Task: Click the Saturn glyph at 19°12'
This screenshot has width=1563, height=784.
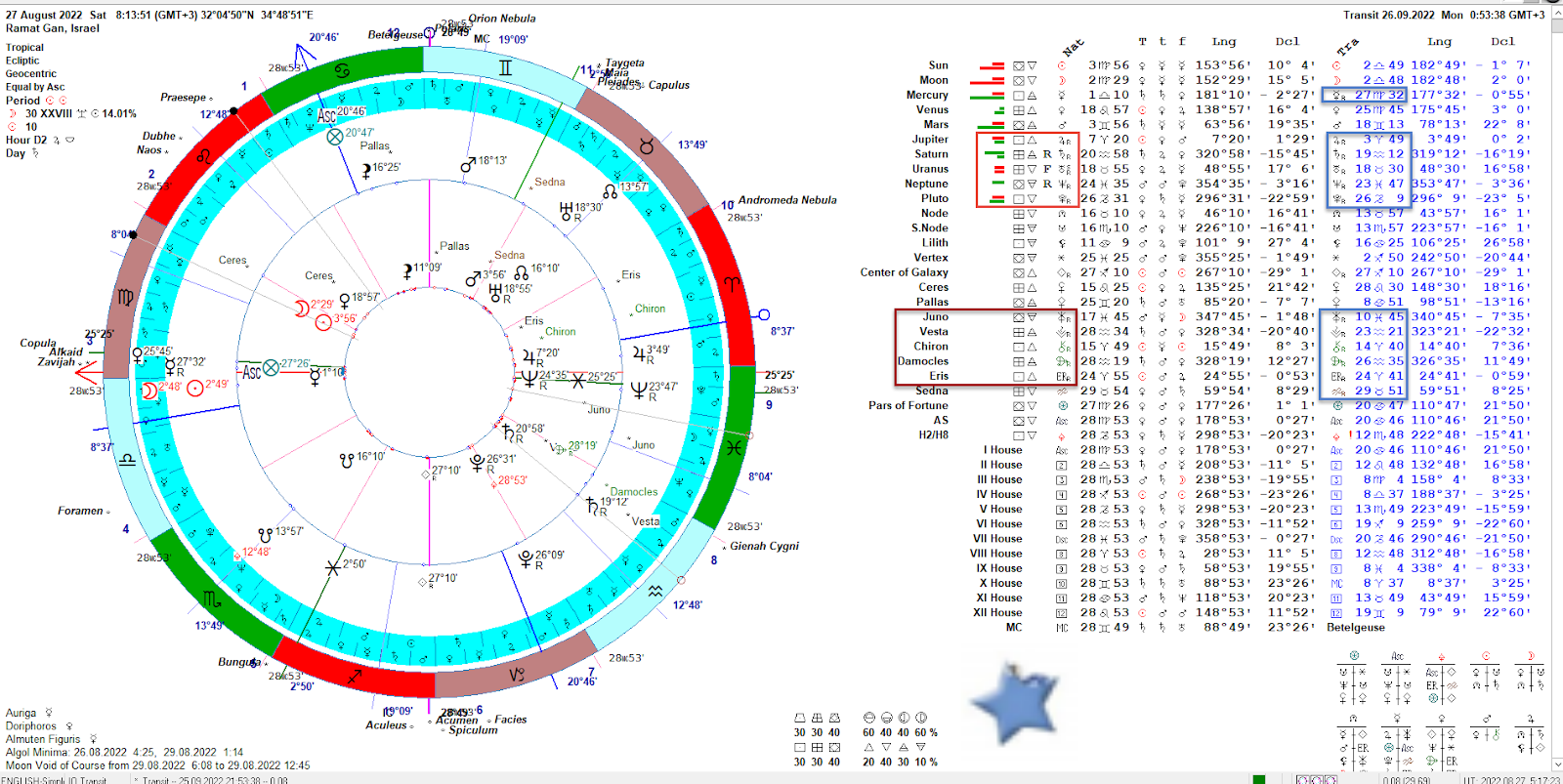Action: pyautogui.click(x=592, y=505)
